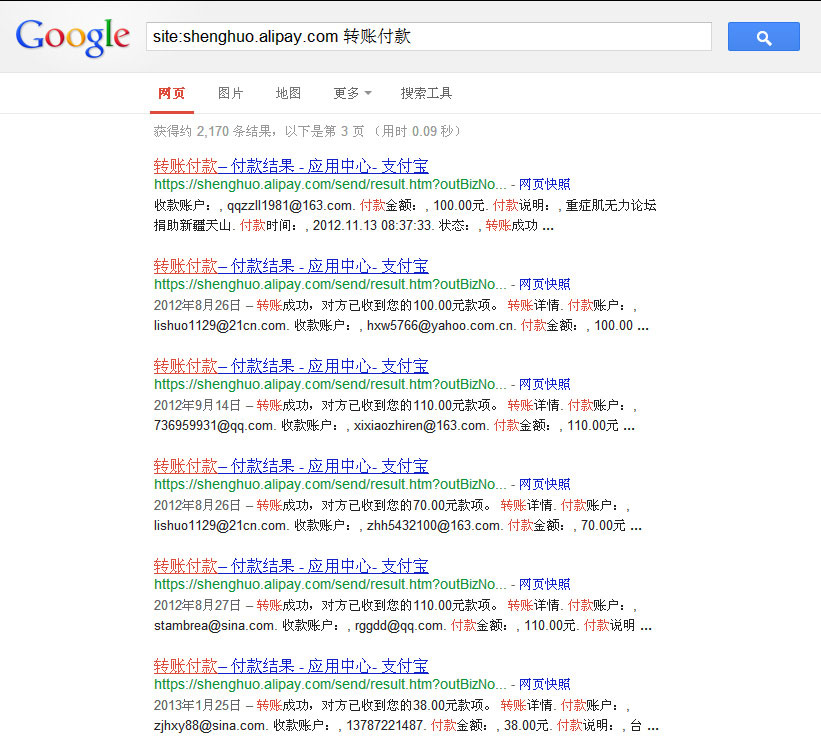Open result title dated 2013年1月25日
This screenshot has height=748, width=821.
(x=290, y=666)
